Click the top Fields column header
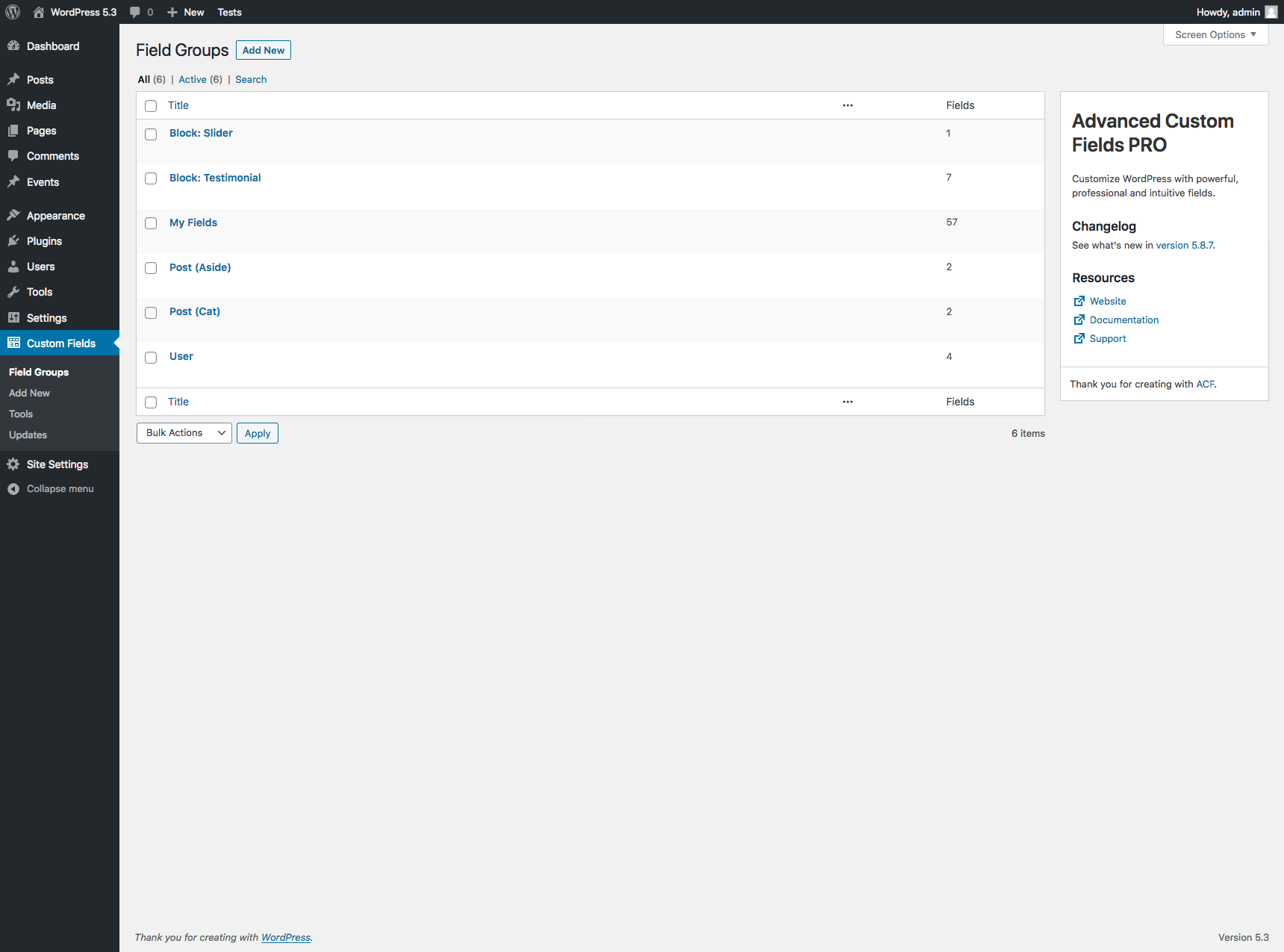 tap(960, 105)
